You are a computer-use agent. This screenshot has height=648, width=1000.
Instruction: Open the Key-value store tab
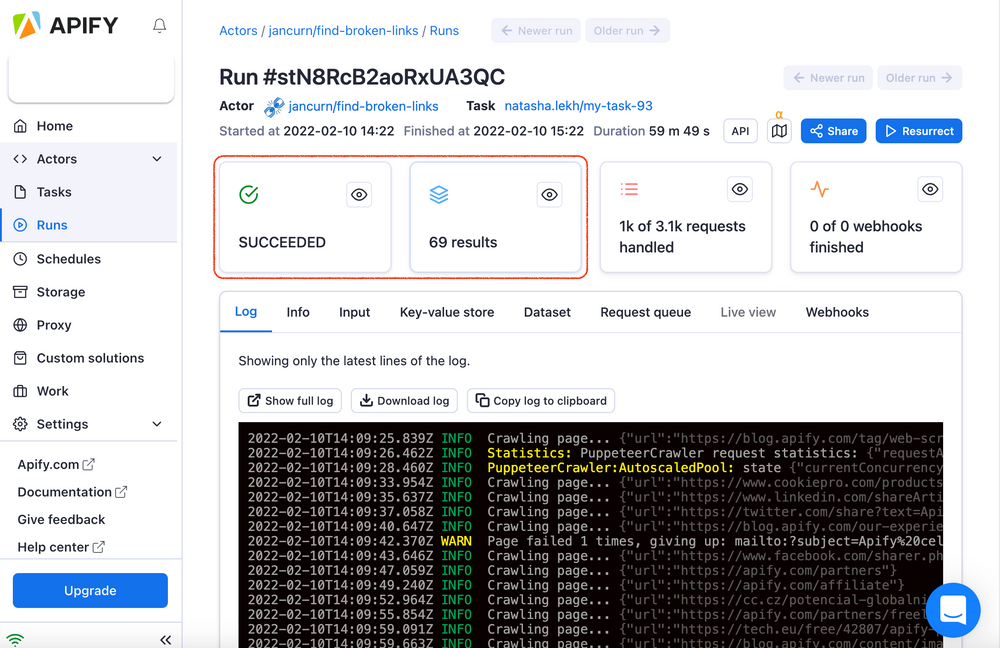pyautogui.click(x=446, y=312)
